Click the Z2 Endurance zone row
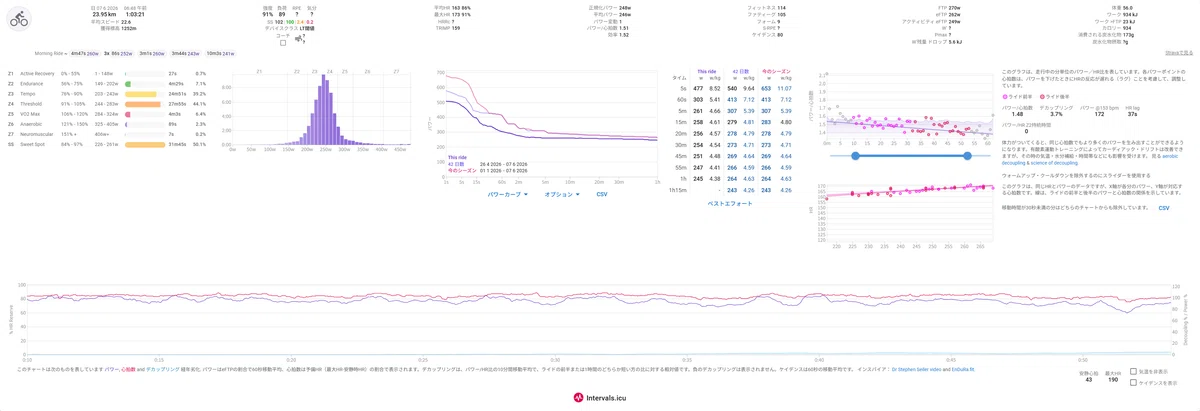Screen dimensions: 1200x411 point(107,83)
